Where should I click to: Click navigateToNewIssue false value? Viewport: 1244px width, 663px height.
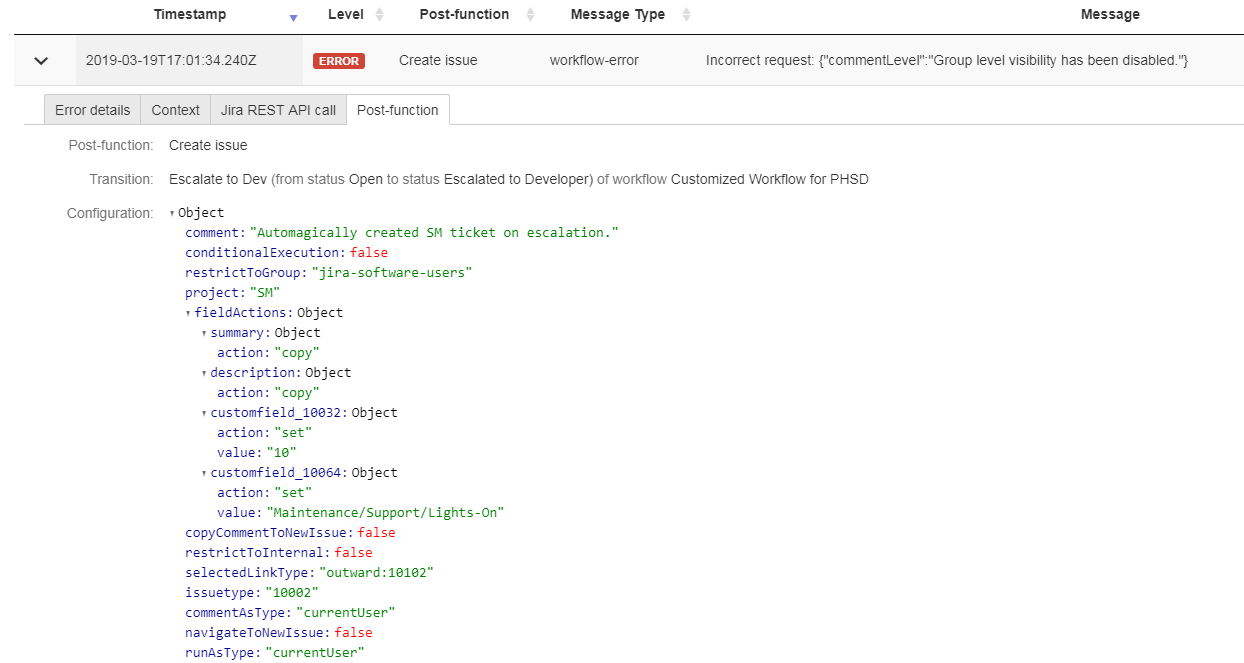click(x=353, y=633)
